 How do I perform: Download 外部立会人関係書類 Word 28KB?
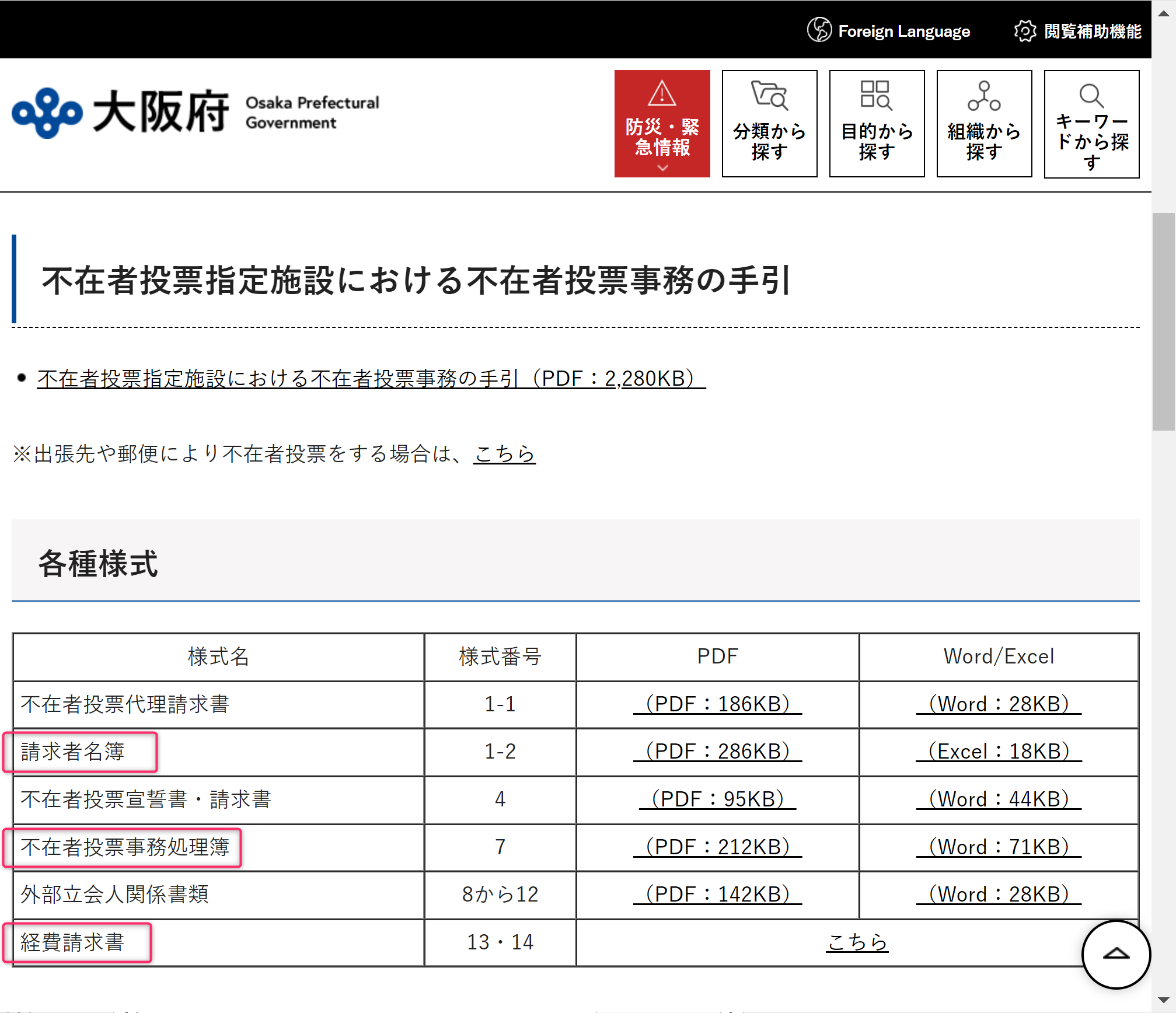pos(999,894)
